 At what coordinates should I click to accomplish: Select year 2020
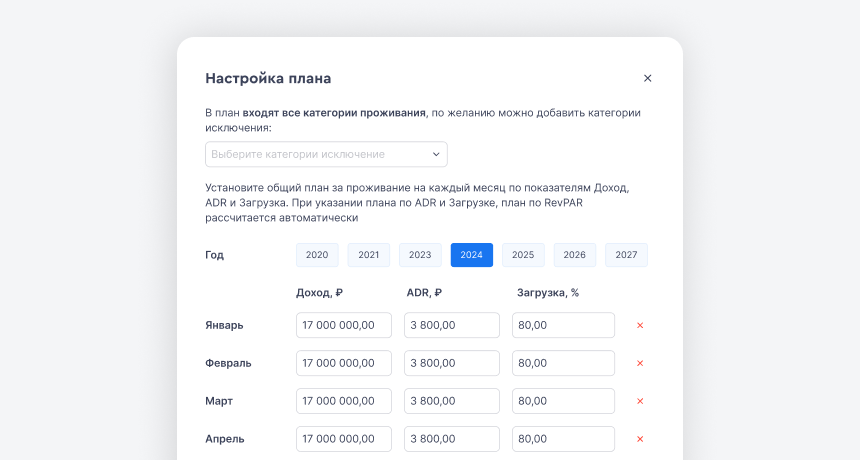[317, 255]
